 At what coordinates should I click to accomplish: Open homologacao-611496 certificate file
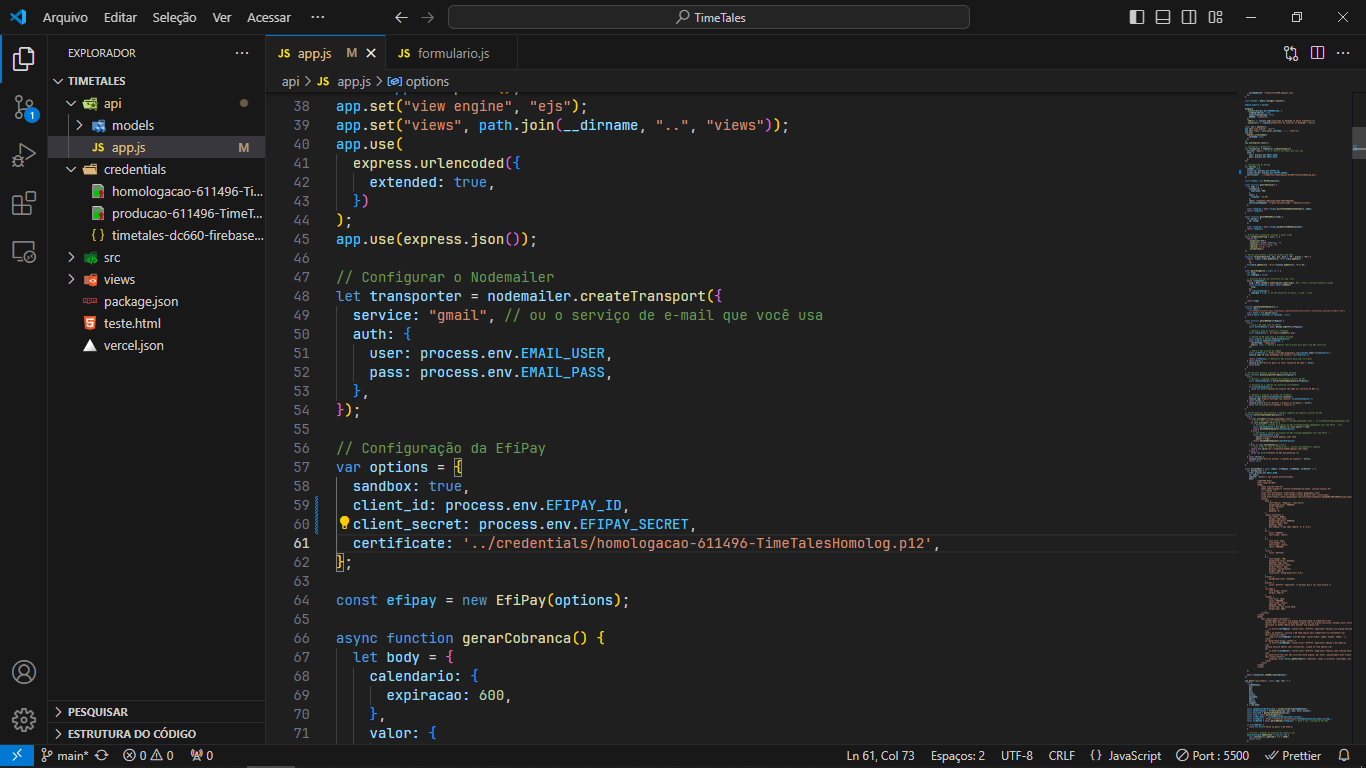(156, 191)
